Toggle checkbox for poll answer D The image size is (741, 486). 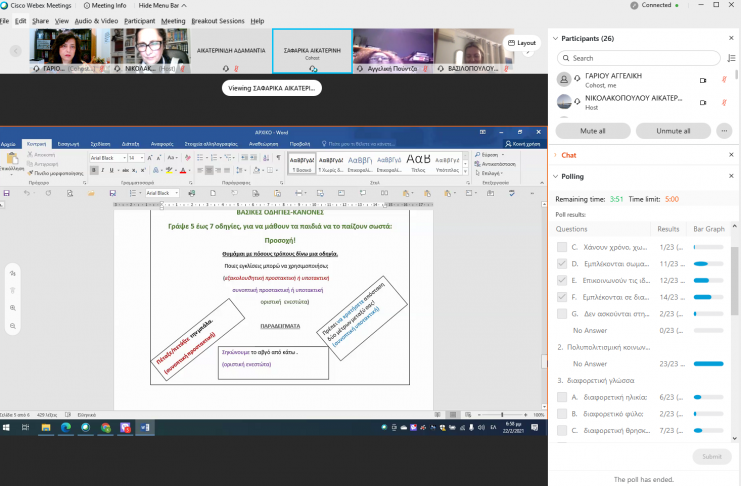(x=561, y=263)
